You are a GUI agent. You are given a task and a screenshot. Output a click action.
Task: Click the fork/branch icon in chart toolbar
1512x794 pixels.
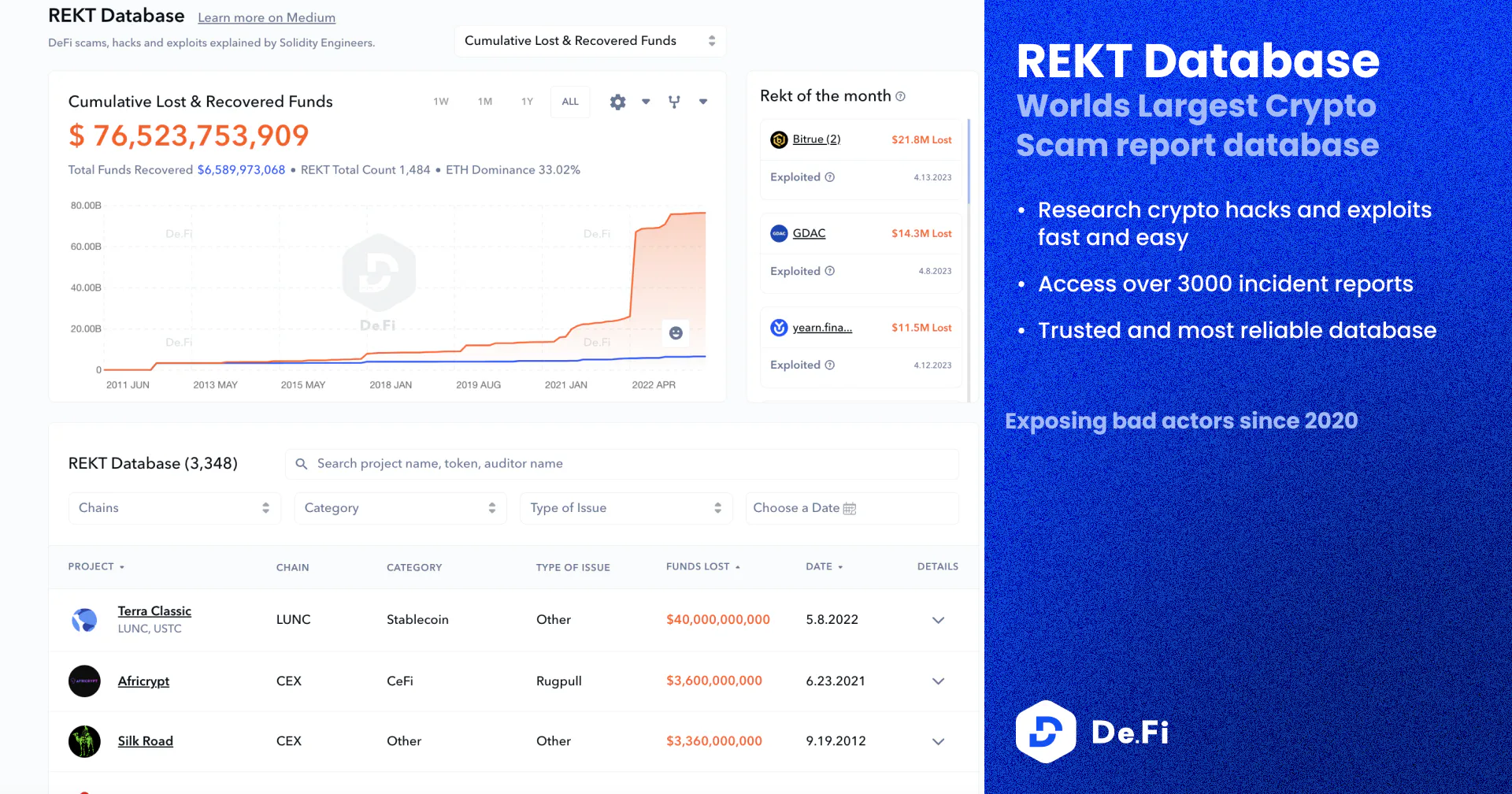pos(674,102)
